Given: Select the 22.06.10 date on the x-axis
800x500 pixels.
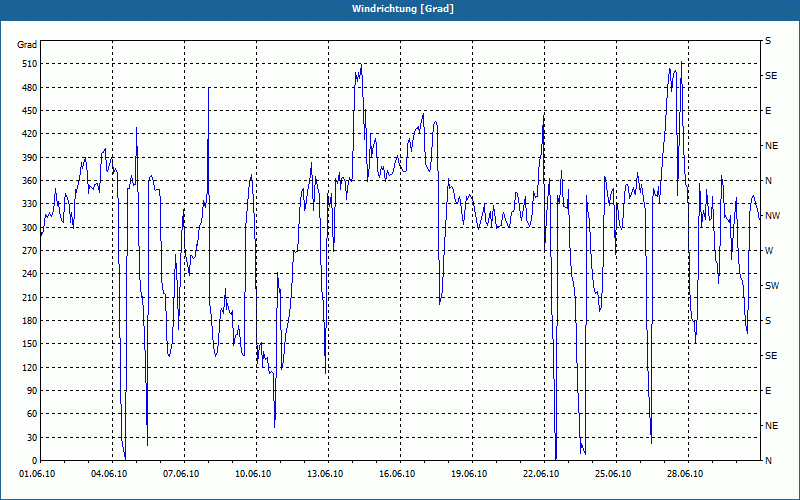Looking at the screenshot, I should click(x=541, y=474).
